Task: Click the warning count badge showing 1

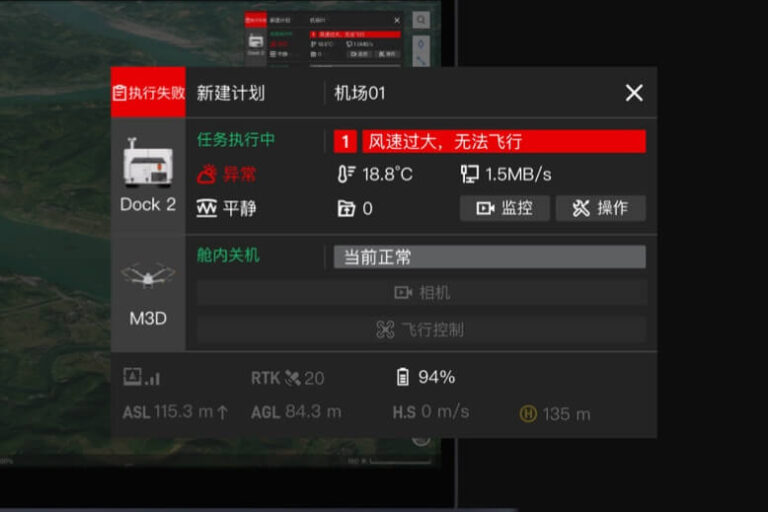Action: 345,142
